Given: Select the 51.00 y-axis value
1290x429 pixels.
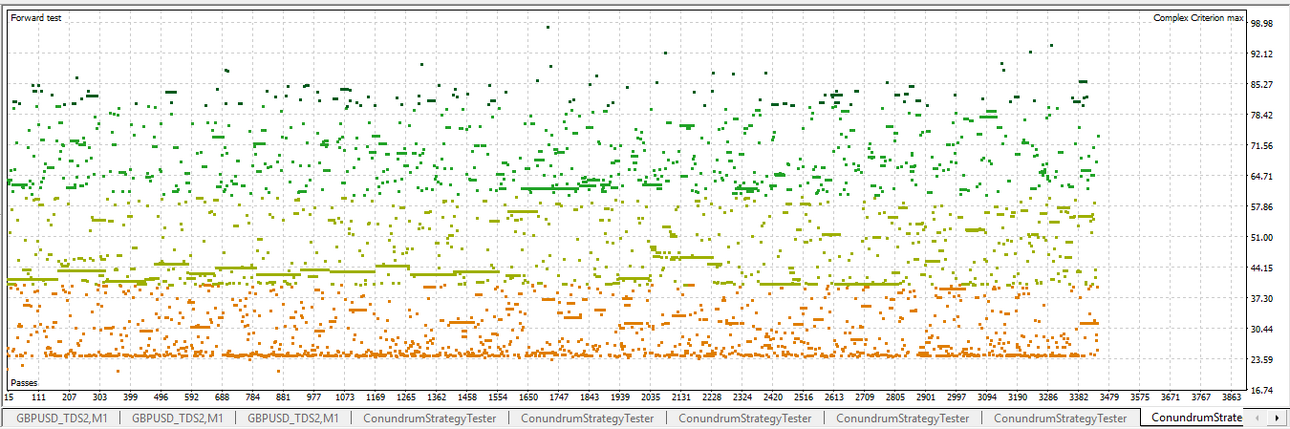Looking at the screenshot, I should point(1264,238).
